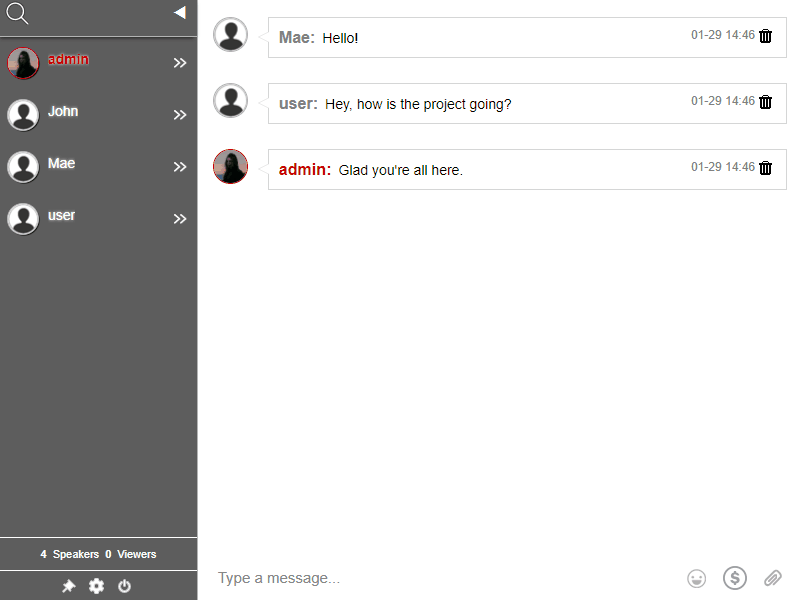Open the emoji picker

697,578
